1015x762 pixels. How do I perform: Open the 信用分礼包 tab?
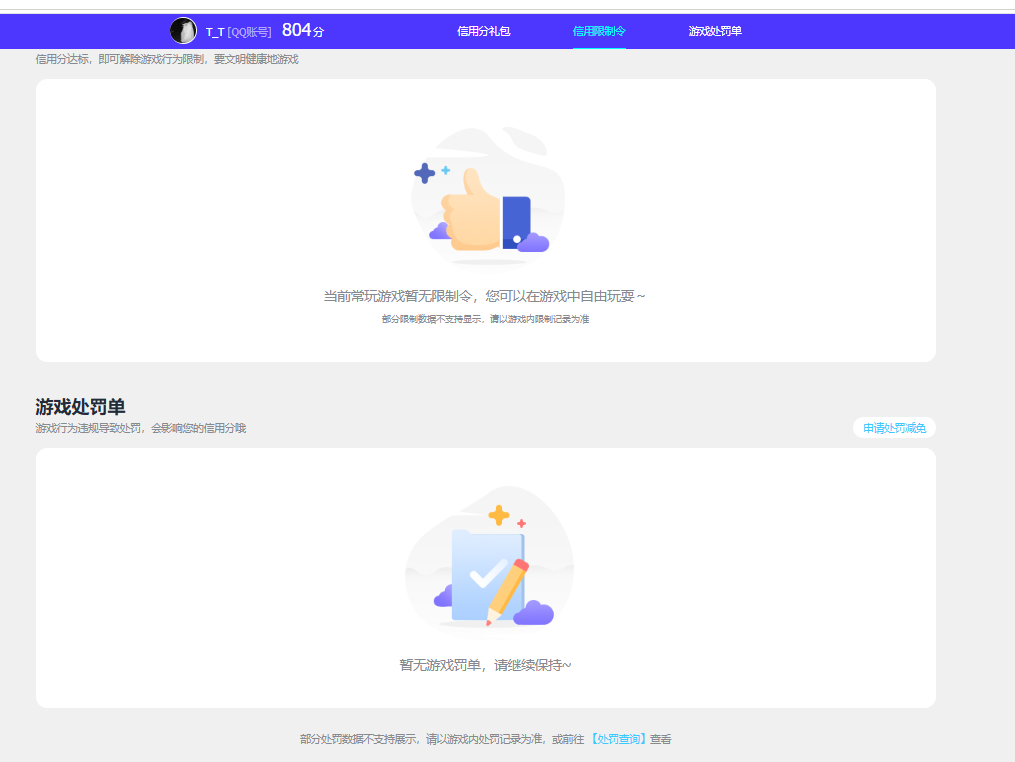pos(484,31)
